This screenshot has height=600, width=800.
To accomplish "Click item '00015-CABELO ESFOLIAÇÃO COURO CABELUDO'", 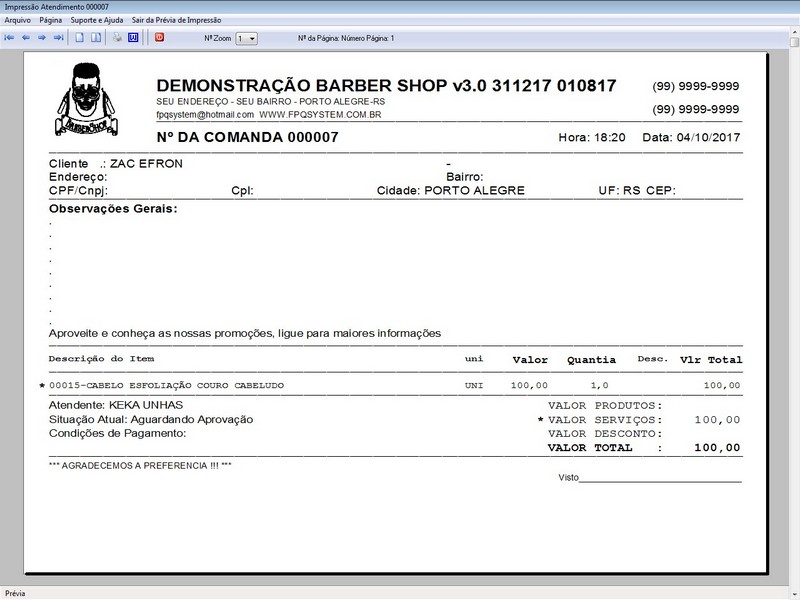I will [x=166, y=386].
